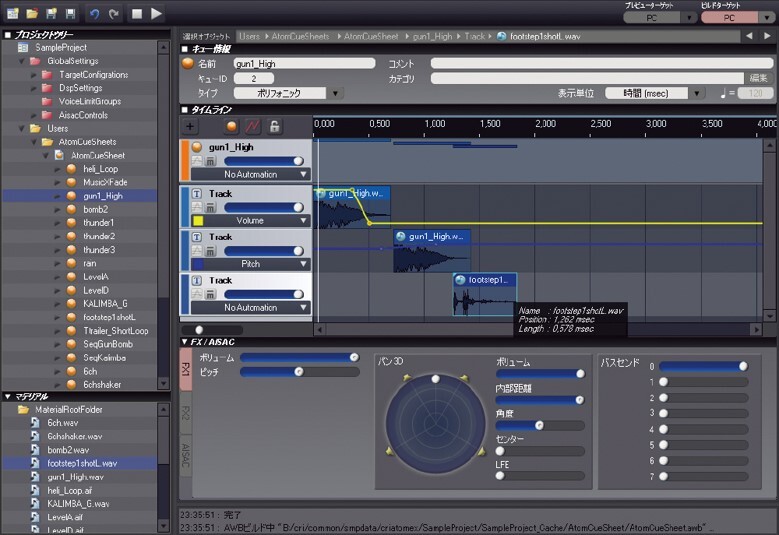Screen dimensions: 779x535
Task: Switch to the FX2 vertical tab
Action: click(x=185, y=412)
